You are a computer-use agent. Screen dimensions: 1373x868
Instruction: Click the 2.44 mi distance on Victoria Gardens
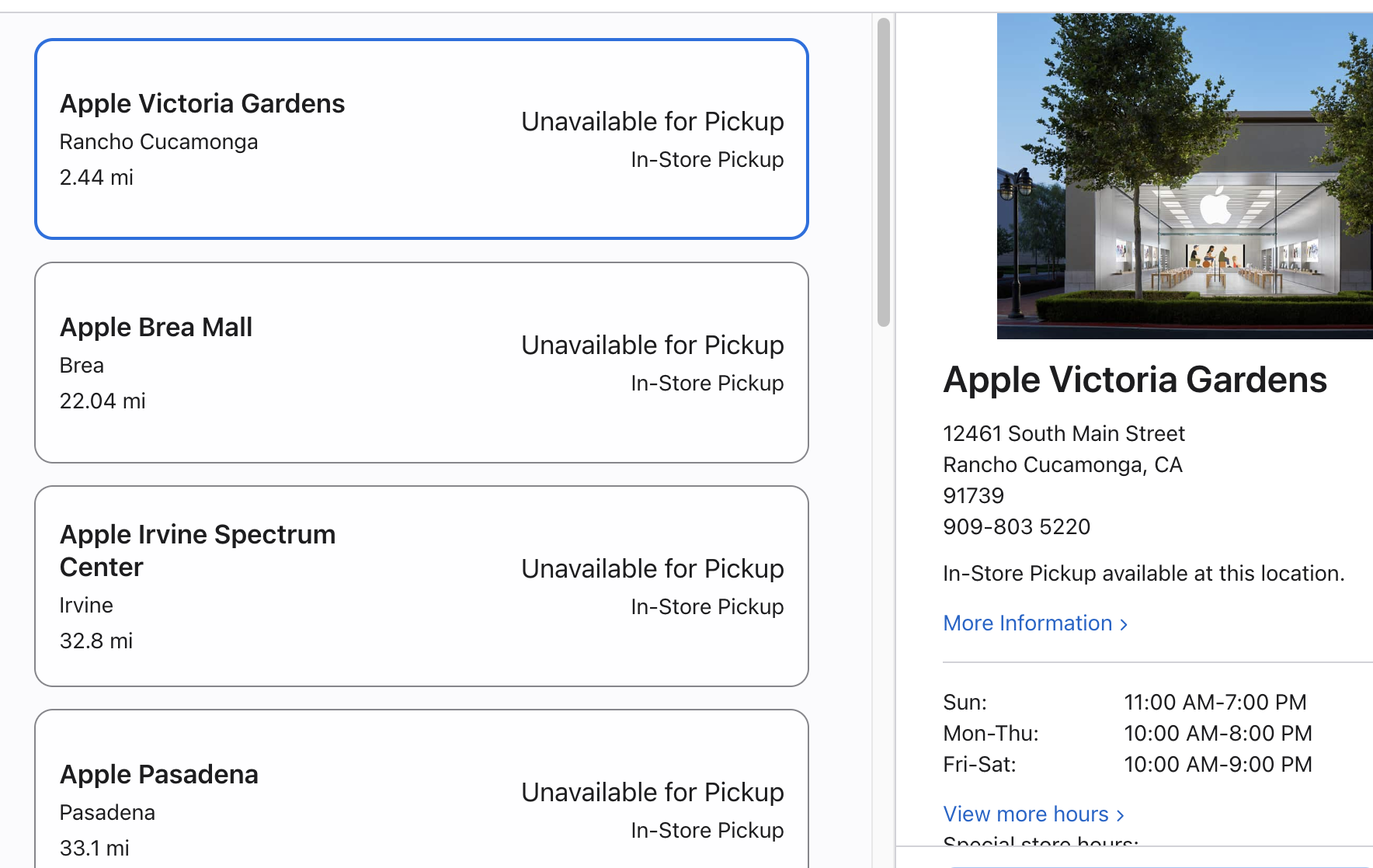click(96, 177)
